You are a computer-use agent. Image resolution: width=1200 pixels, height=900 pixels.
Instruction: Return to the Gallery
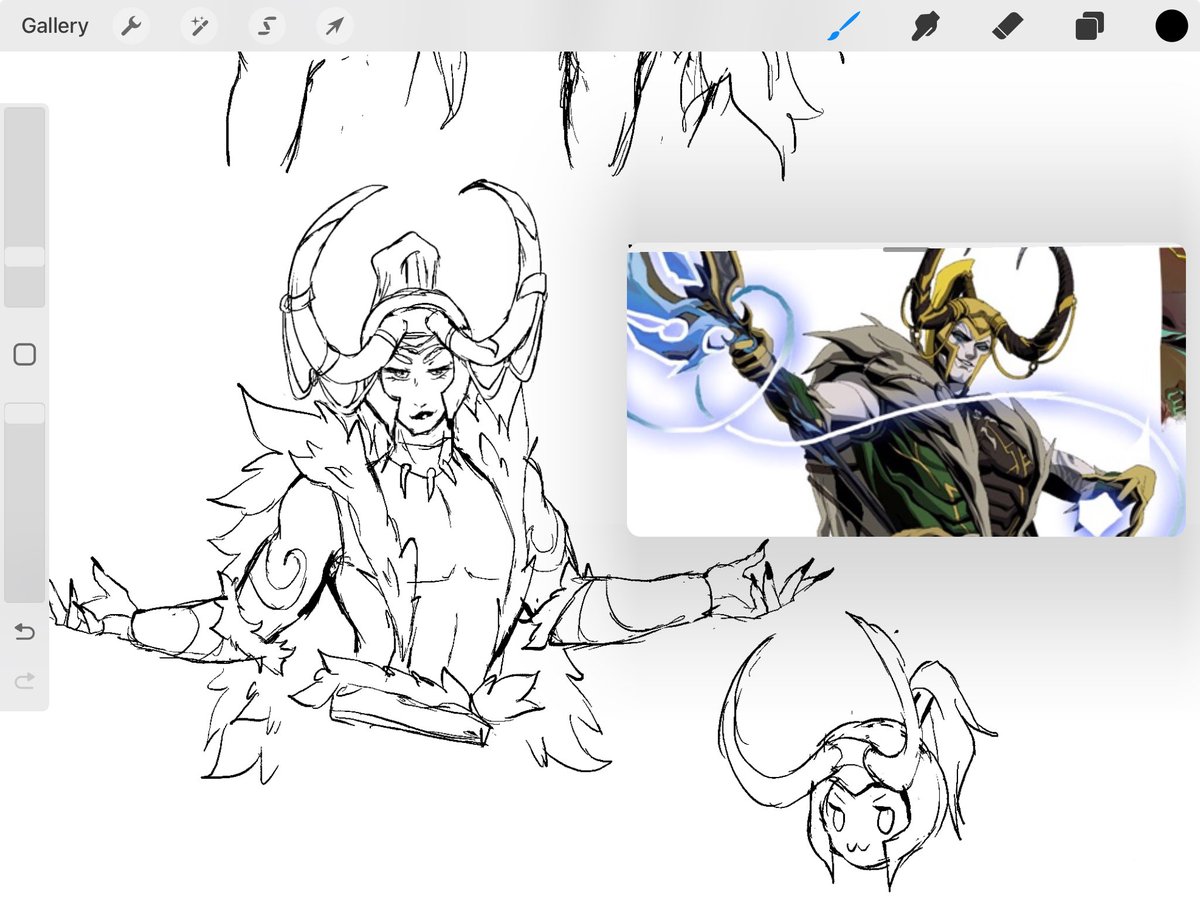pyautogui.click(x=55, y=26)
